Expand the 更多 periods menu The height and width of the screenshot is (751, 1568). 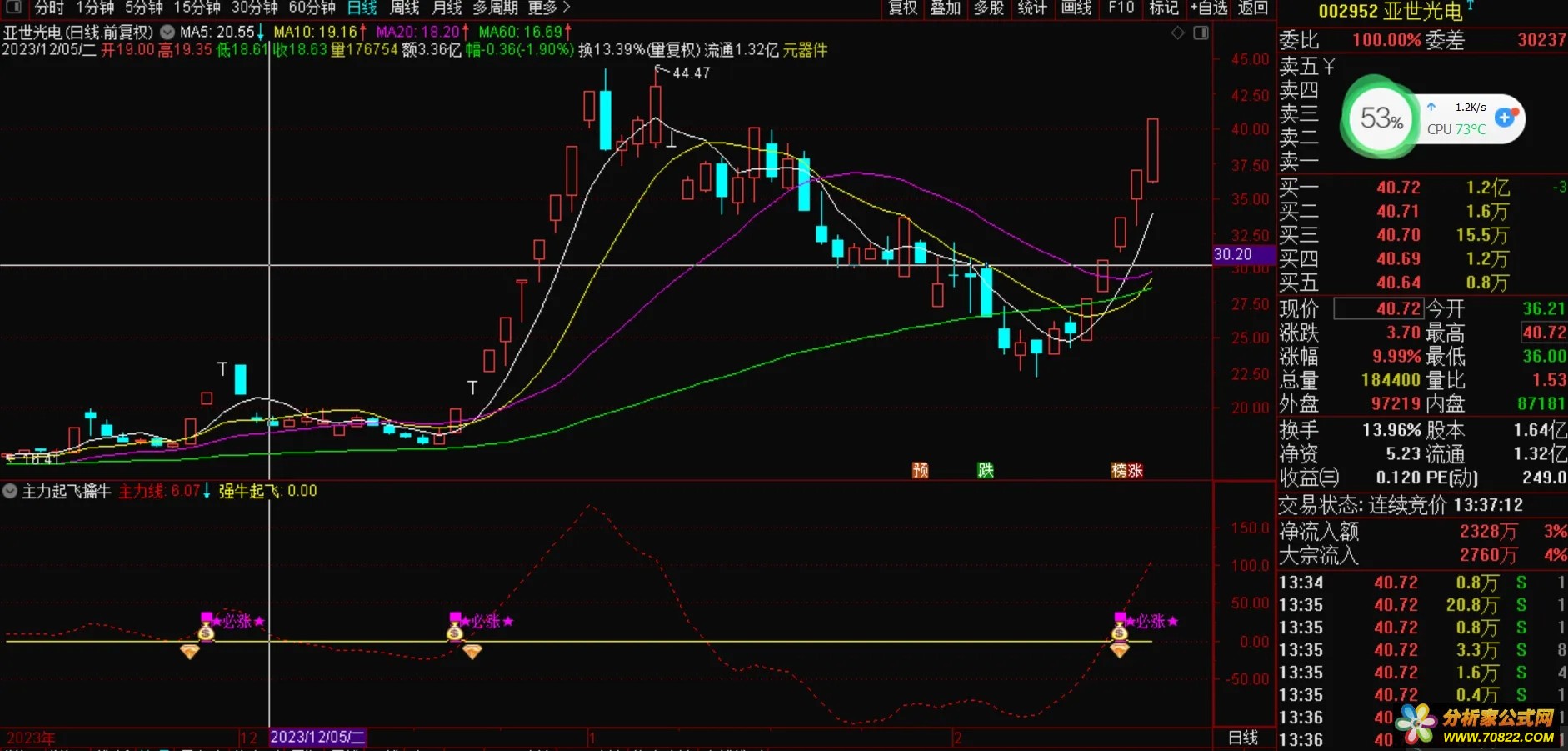(549, 8)
